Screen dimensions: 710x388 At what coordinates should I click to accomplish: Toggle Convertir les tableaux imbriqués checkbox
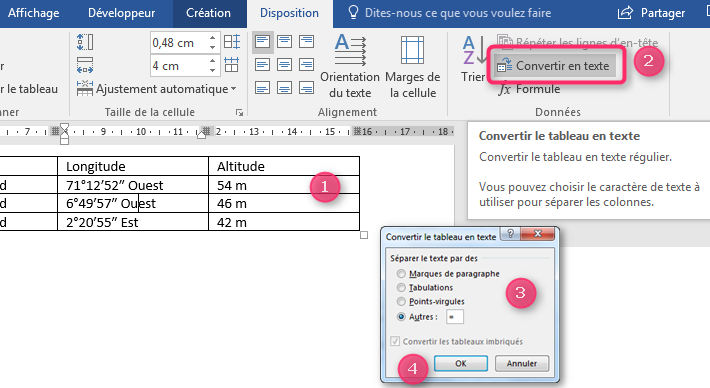[x=395, y=341]
